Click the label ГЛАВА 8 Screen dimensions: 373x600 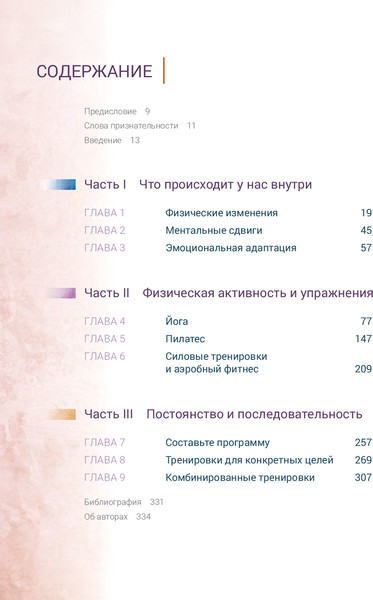pos(104,460)
